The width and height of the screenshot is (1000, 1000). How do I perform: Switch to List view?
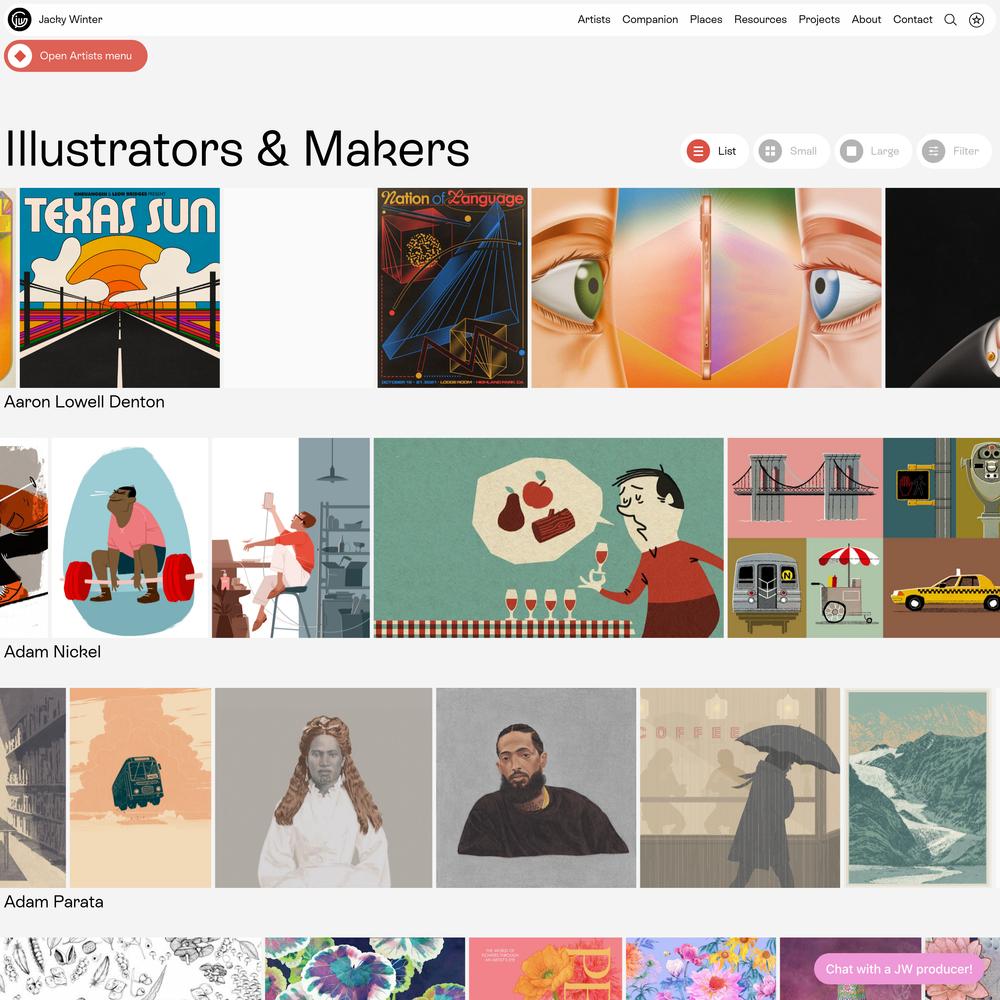click(715, 151)
